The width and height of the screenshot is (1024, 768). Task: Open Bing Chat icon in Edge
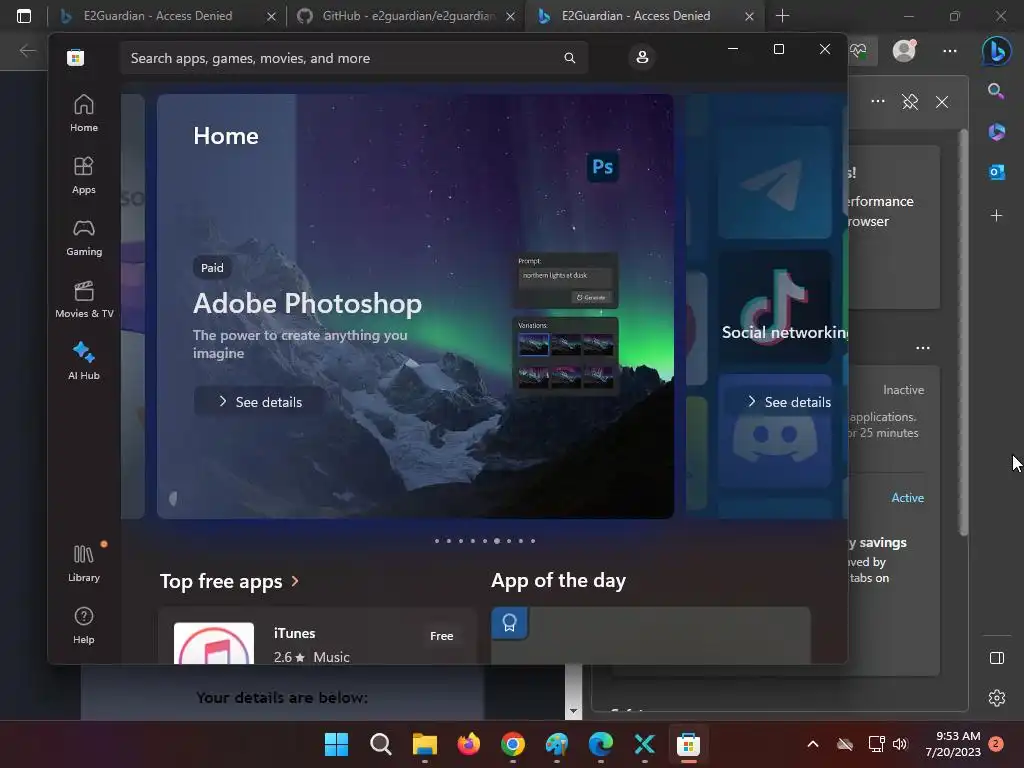997,52
